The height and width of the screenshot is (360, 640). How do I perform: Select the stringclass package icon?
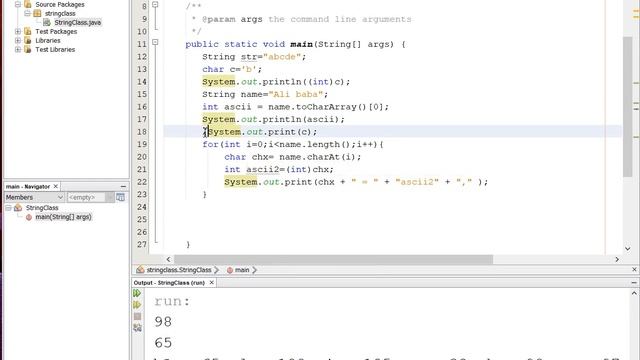point(37,13)
